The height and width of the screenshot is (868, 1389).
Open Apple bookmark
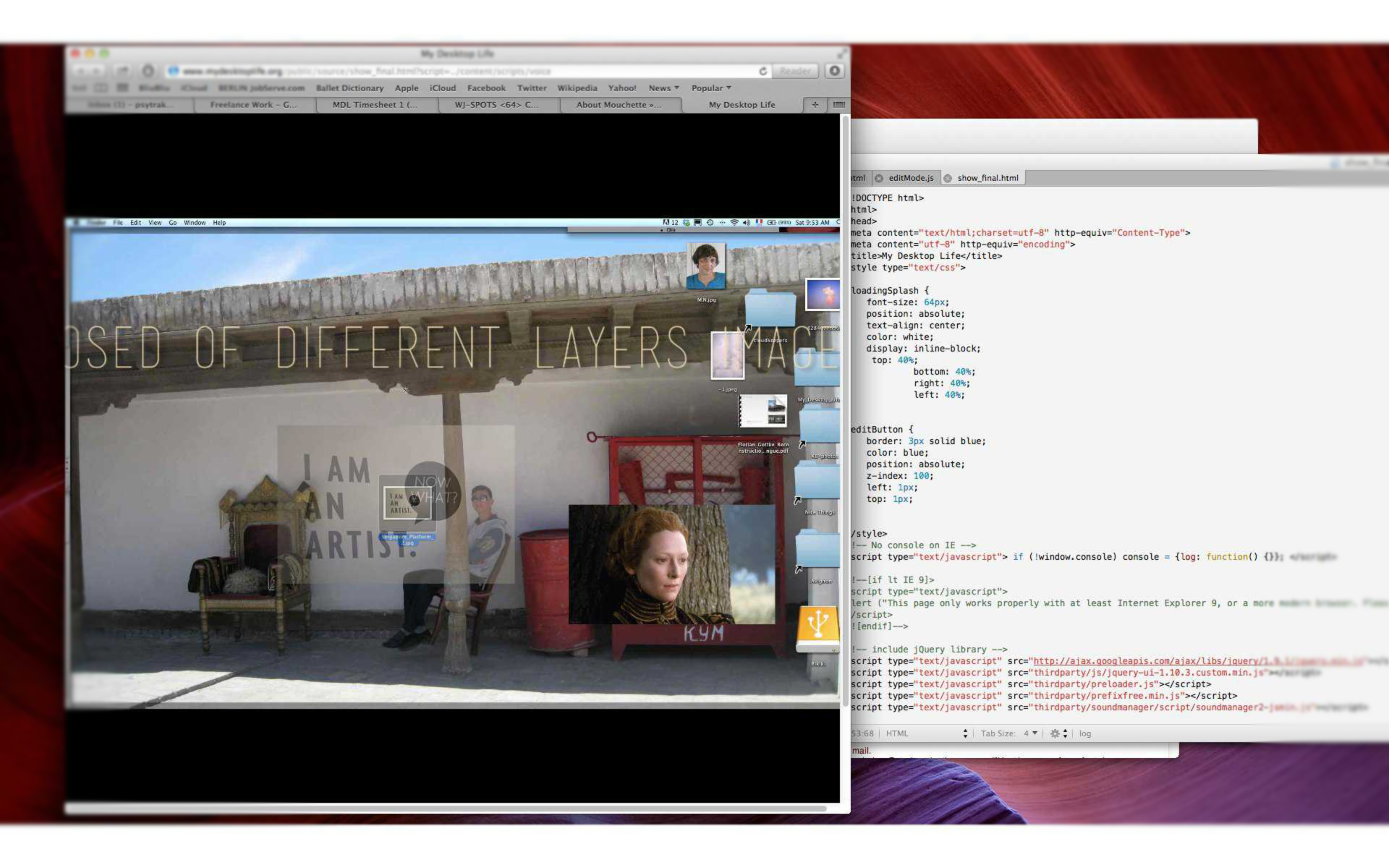[x=407, y=88]
